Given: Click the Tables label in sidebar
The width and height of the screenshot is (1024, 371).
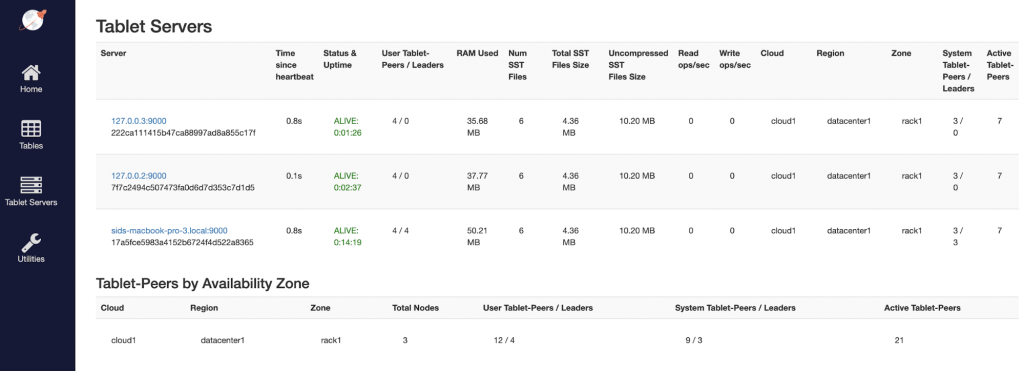Looking at the screenshot, I should pyautogui.click(x=31, y=146).
